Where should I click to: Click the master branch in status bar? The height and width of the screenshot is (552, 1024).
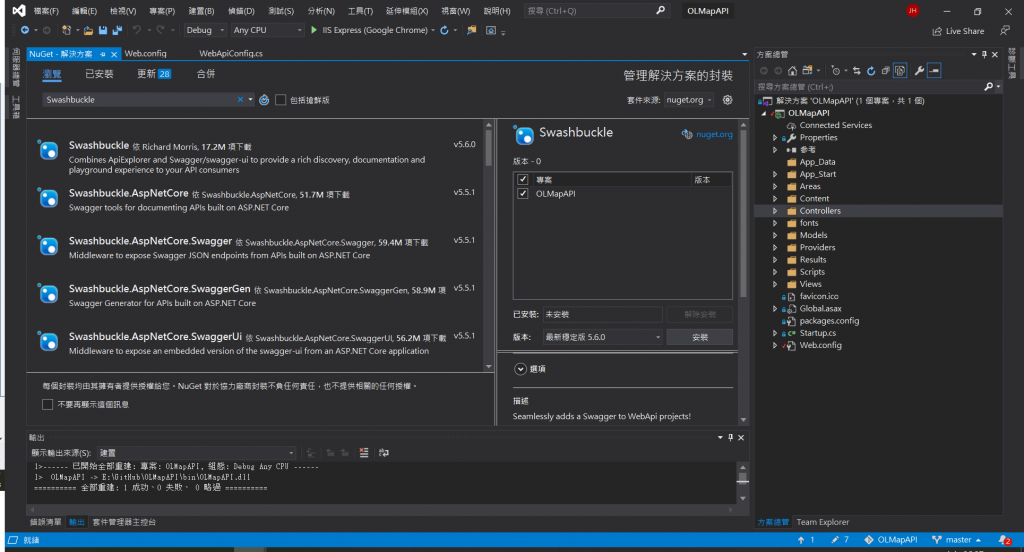[957, 540]
